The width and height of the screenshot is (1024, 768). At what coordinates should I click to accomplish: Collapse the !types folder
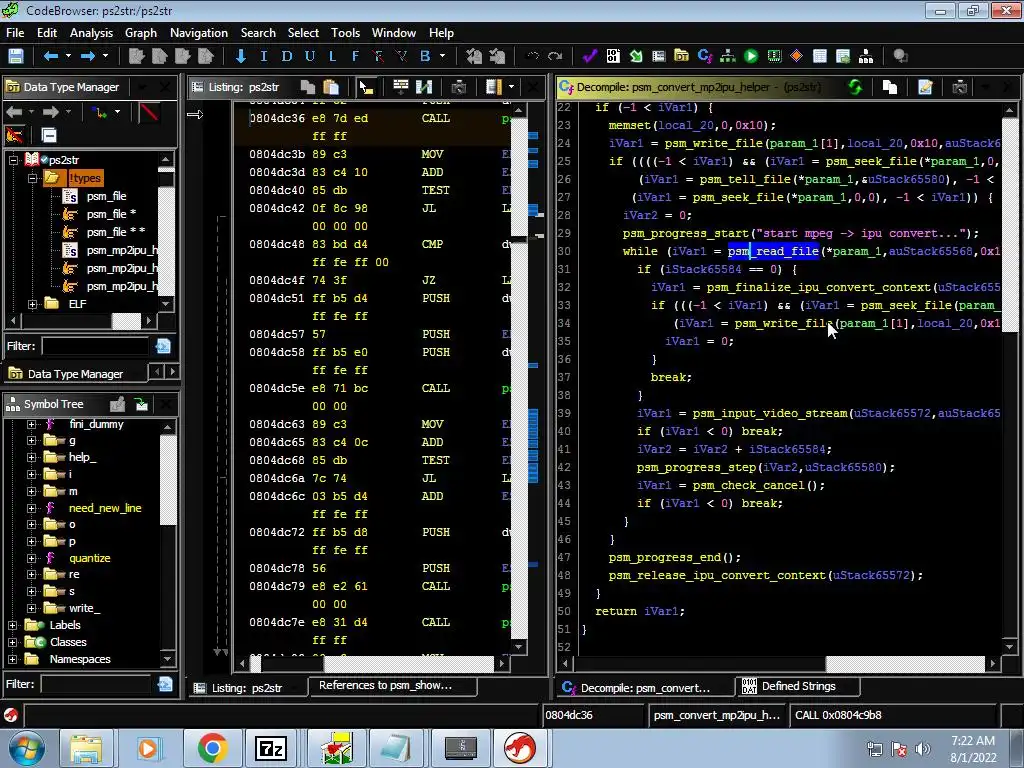coord(31,178)
